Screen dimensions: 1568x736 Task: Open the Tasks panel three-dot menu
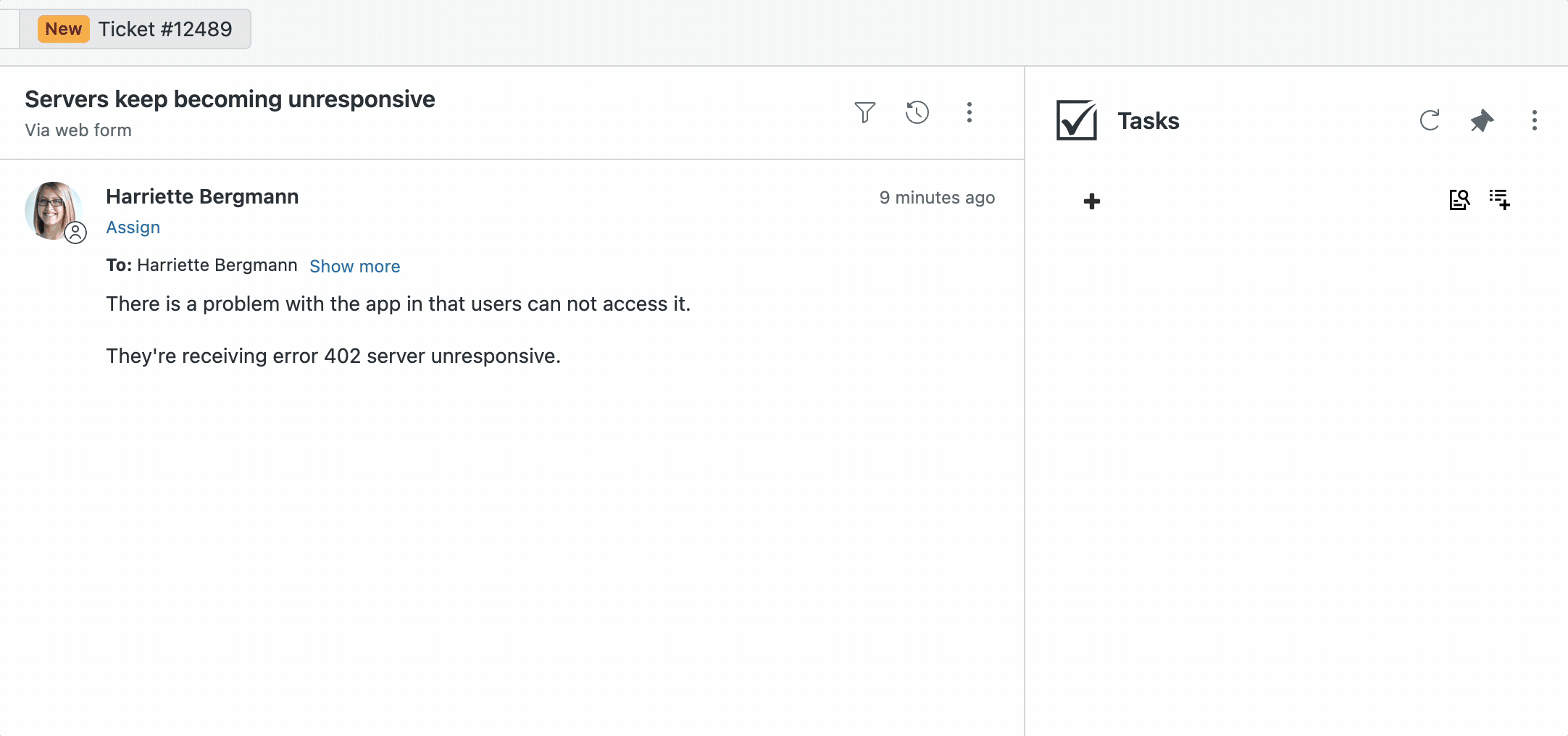point(1534,120)
